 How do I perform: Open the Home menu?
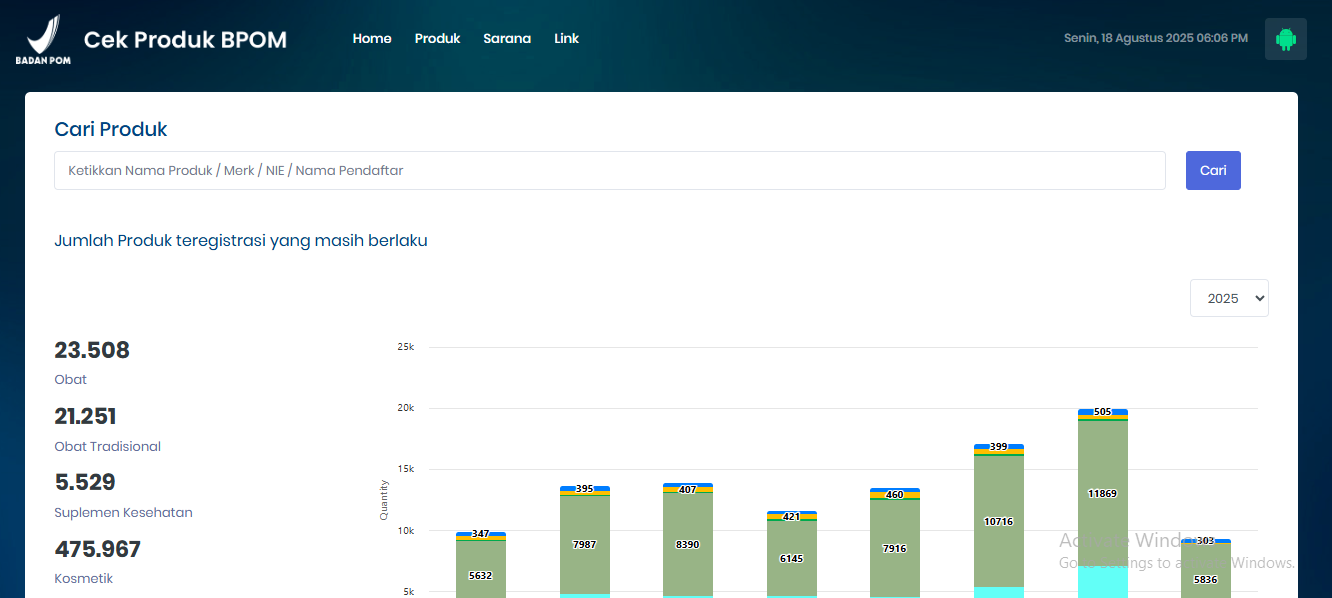[372, 39]
